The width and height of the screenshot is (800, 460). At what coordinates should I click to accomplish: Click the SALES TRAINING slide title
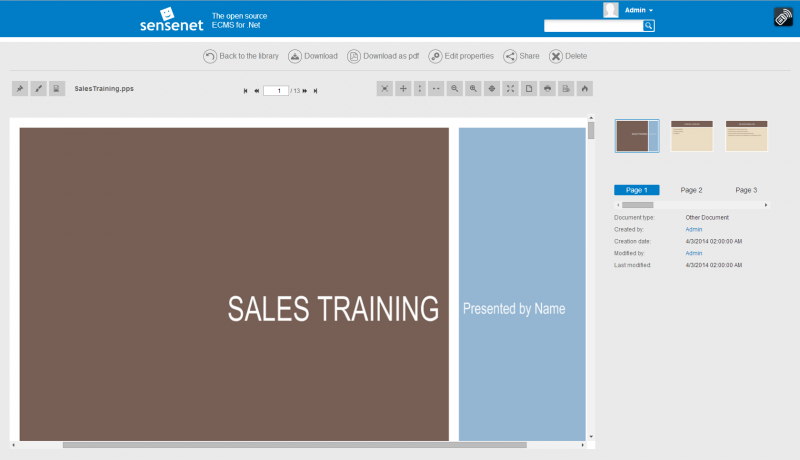coord(333,309)
